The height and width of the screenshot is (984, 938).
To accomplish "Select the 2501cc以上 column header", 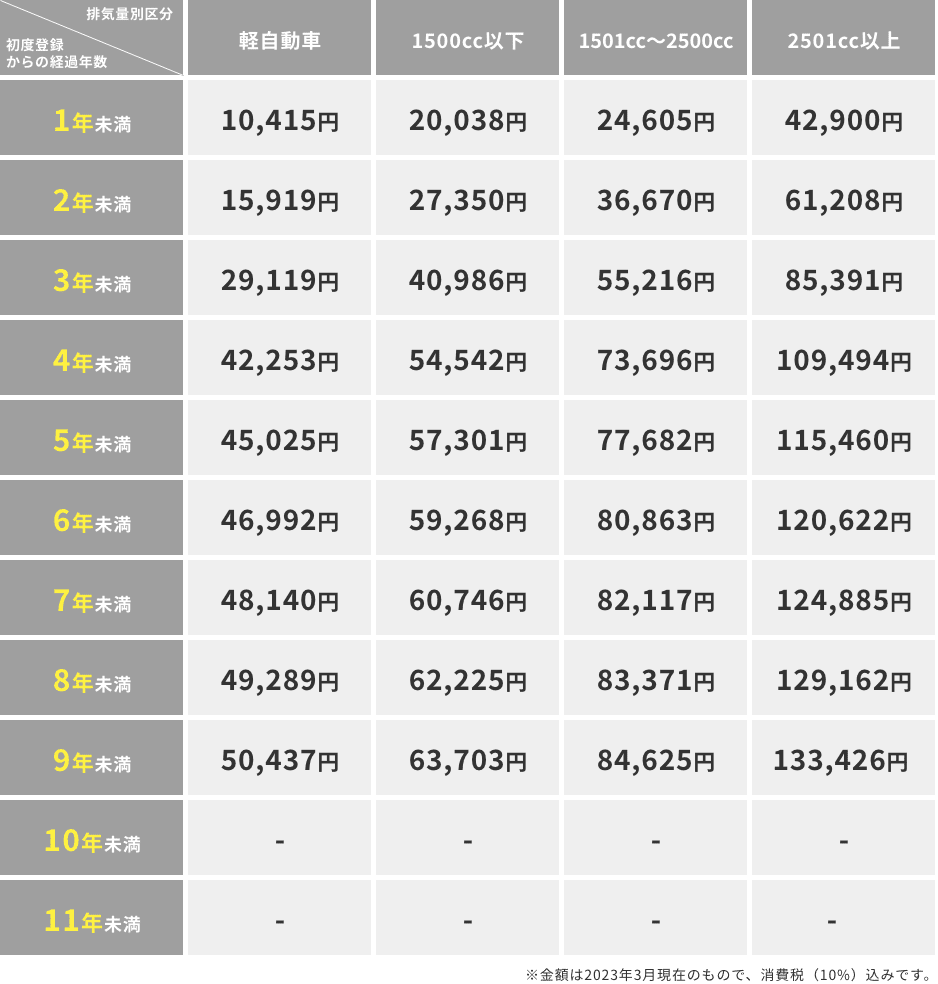I will tap(844, 41).
